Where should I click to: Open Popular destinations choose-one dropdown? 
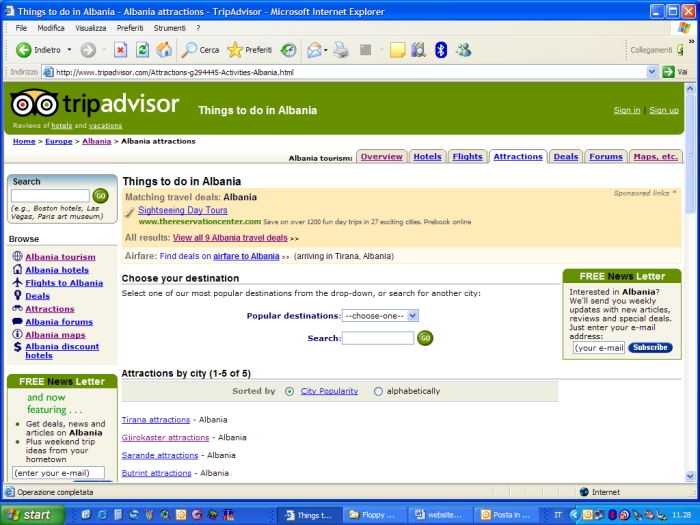coord(380,316)
